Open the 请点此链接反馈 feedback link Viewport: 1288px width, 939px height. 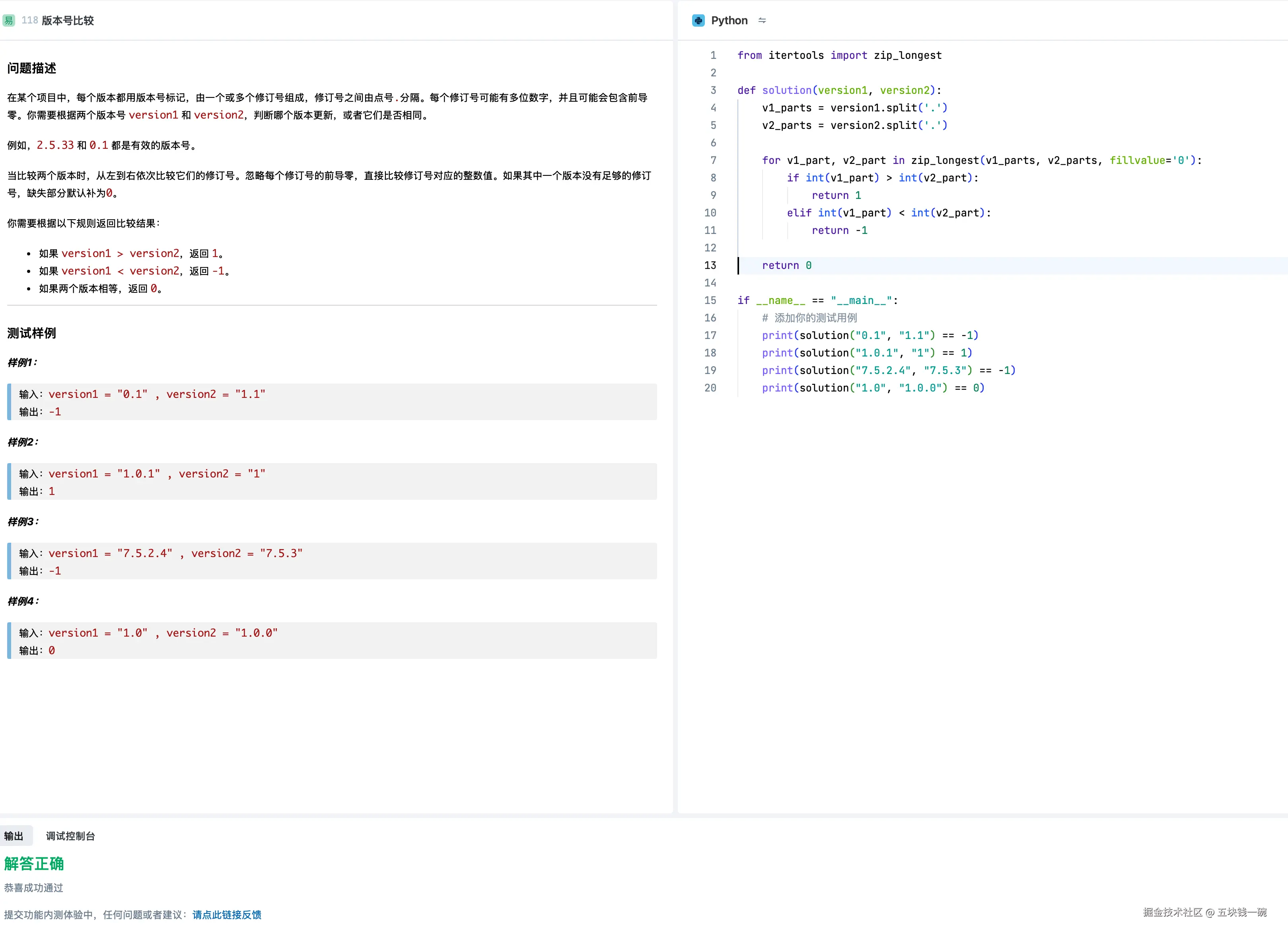227,914
